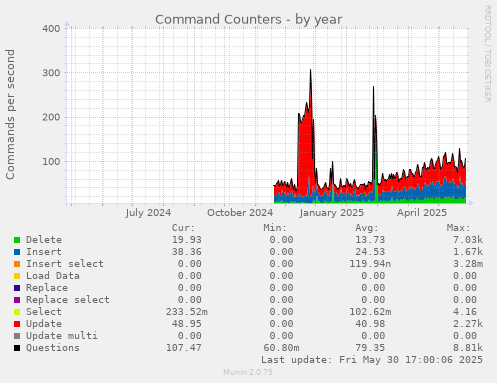Click the dark blue Replace legend swatch
This screenshot has height=383, width=497.
17,288
